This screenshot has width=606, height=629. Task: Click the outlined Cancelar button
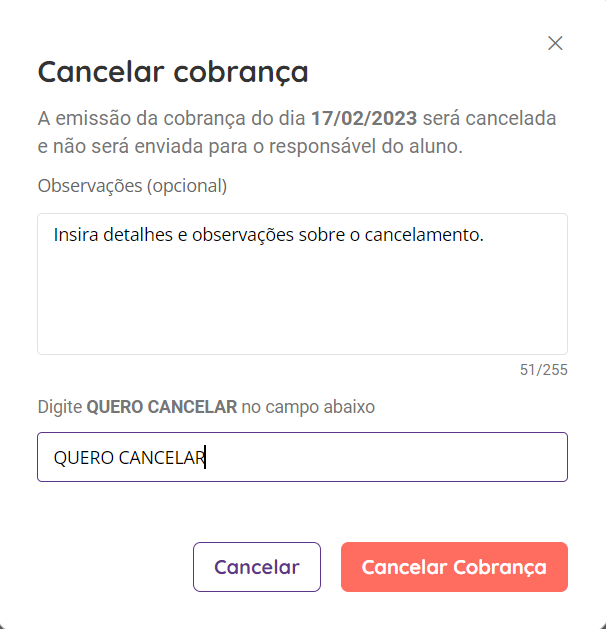[257, 567]
